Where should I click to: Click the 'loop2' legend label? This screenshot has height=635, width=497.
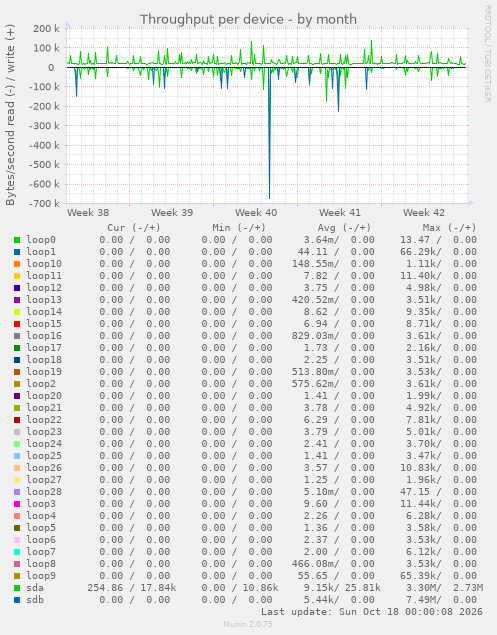(41, 384)
